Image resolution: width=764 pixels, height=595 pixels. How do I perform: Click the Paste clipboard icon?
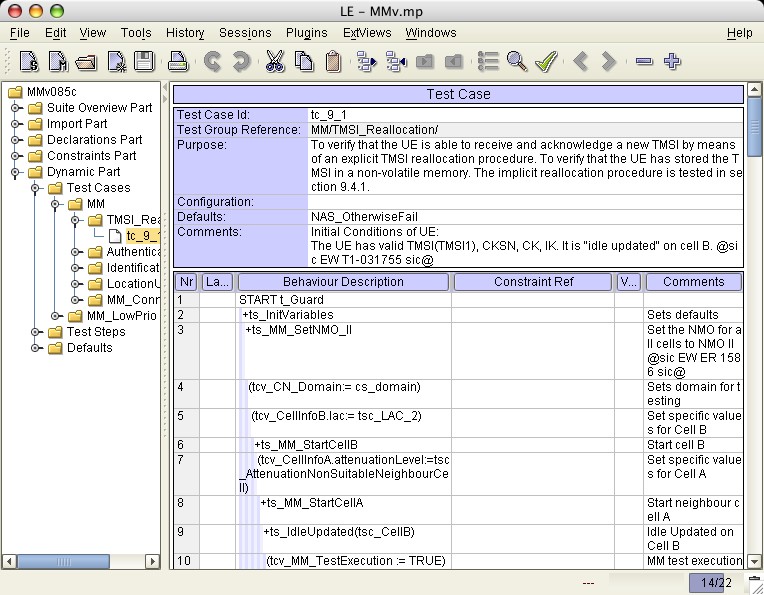point(333,62)
